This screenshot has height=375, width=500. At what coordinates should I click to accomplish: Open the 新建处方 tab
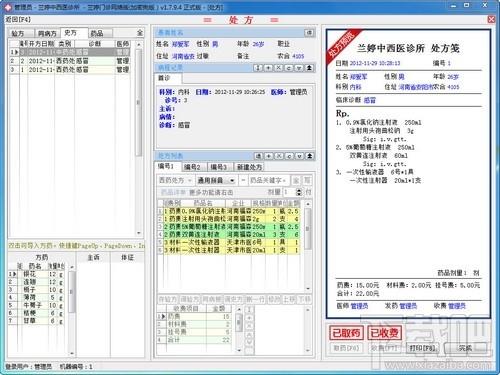[x=249, y=167]
